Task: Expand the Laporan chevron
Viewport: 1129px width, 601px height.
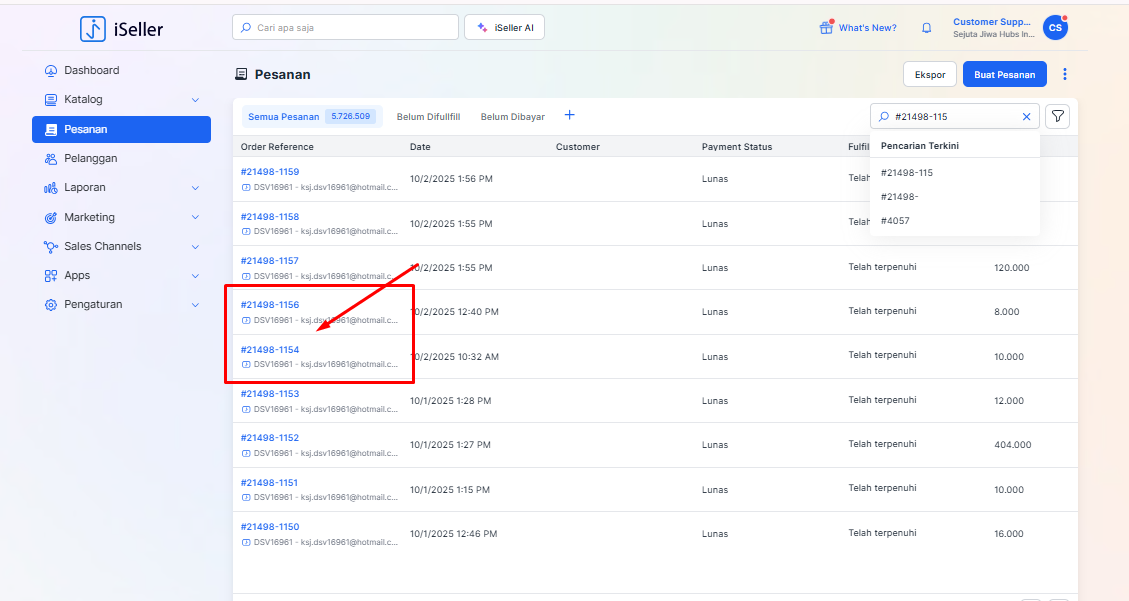Action: coord(195,188)
